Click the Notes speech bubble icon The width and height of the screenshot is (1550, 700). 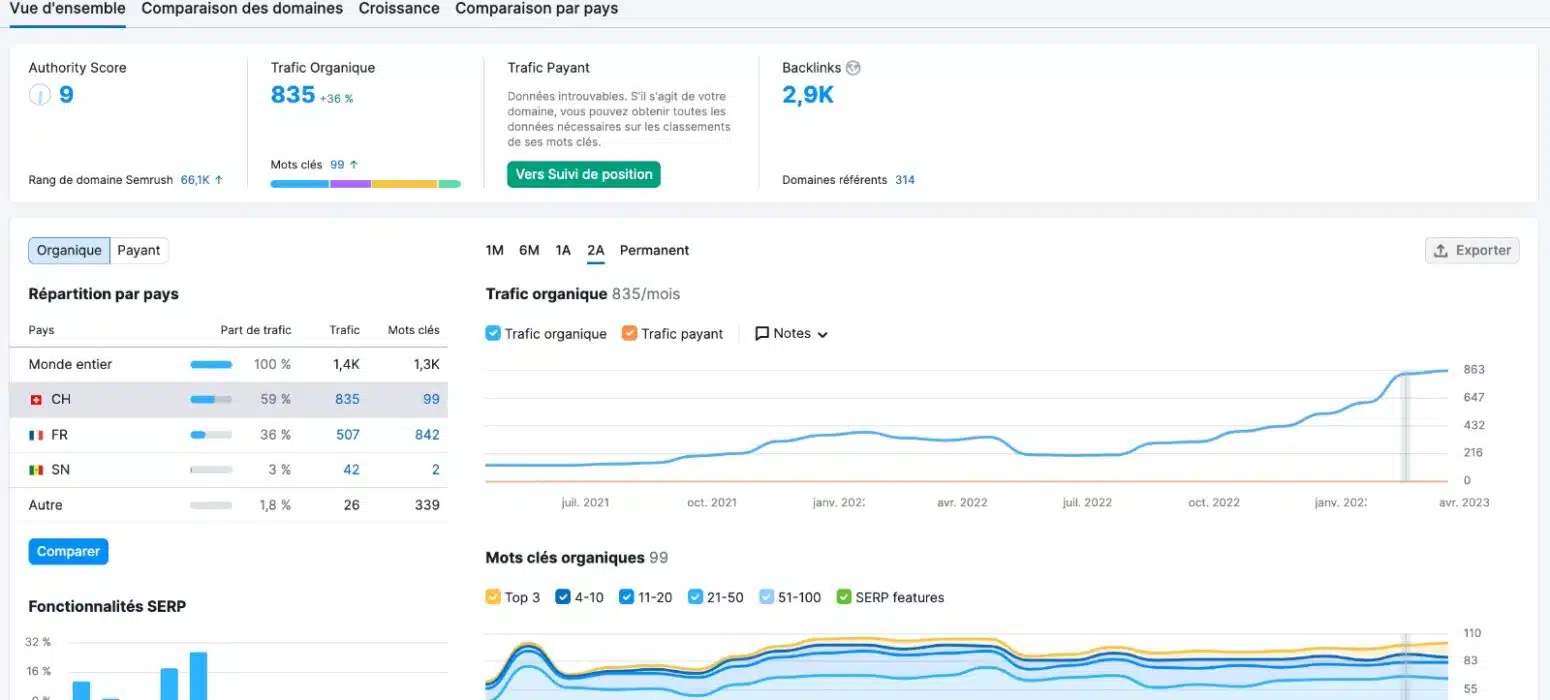pyautogui.click(x=762, y=334)
